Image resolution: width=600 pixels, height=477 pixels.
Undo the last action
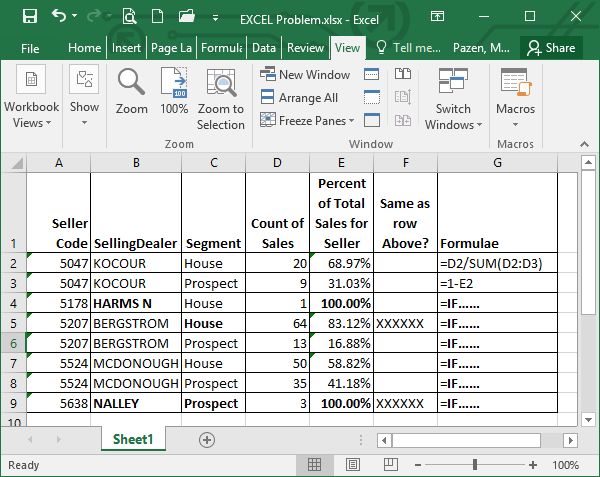pos(59,16)
